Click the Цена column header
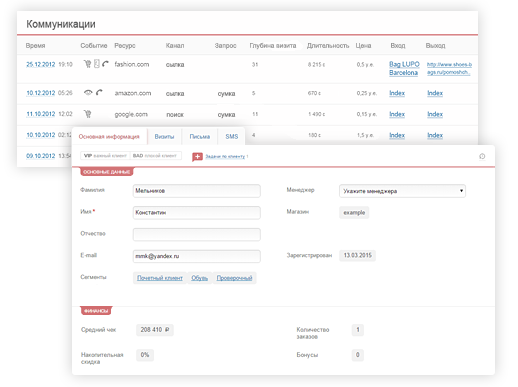 (x=363, y=46)
